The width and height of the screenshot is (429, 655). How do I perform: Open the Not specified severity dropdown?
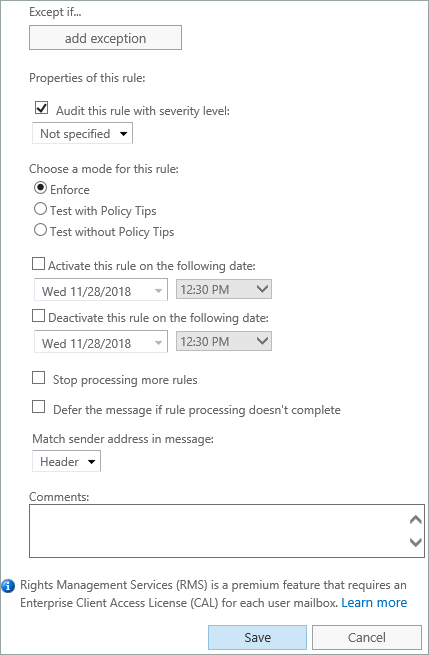click(x=82, y=134)
